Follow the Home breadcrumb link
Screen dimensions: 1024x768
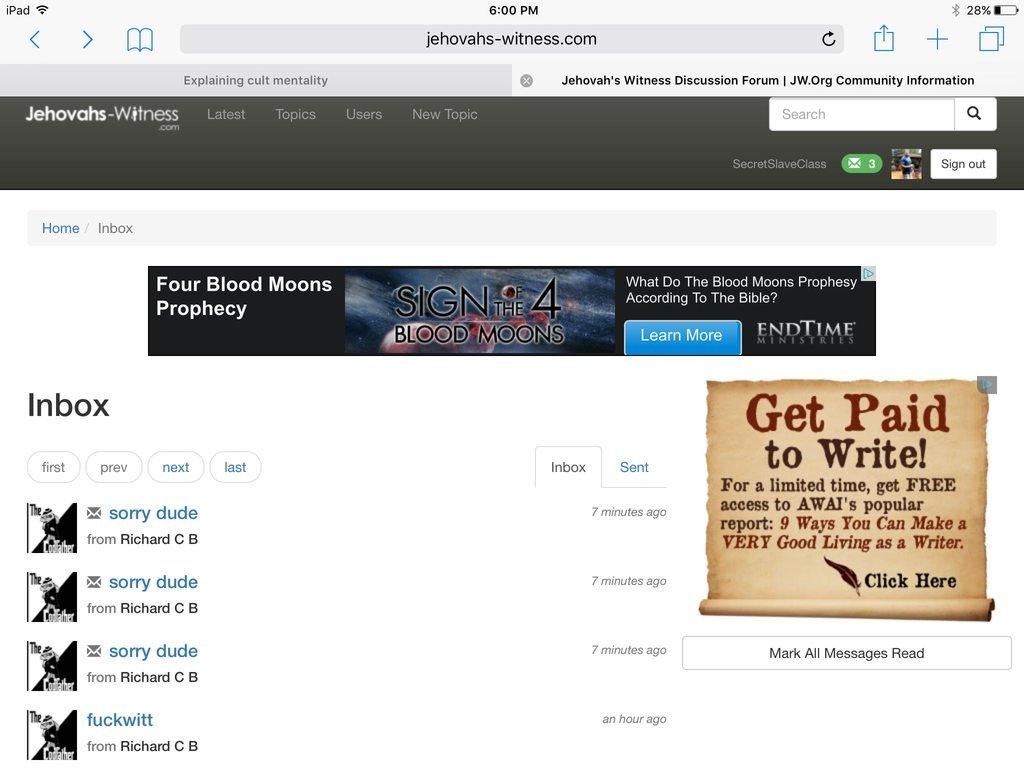(x=61, y=228)
